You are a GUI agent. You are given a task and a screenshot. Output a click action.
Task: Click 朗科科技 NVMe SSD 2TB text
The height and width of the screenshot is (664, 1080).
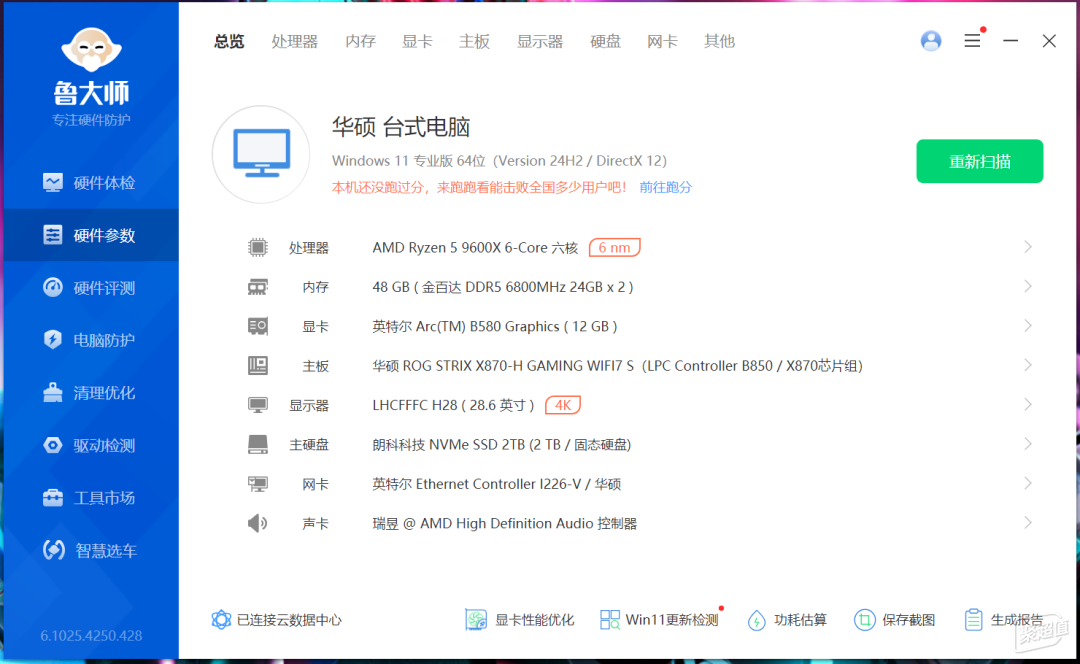click(x=501, y=445)
